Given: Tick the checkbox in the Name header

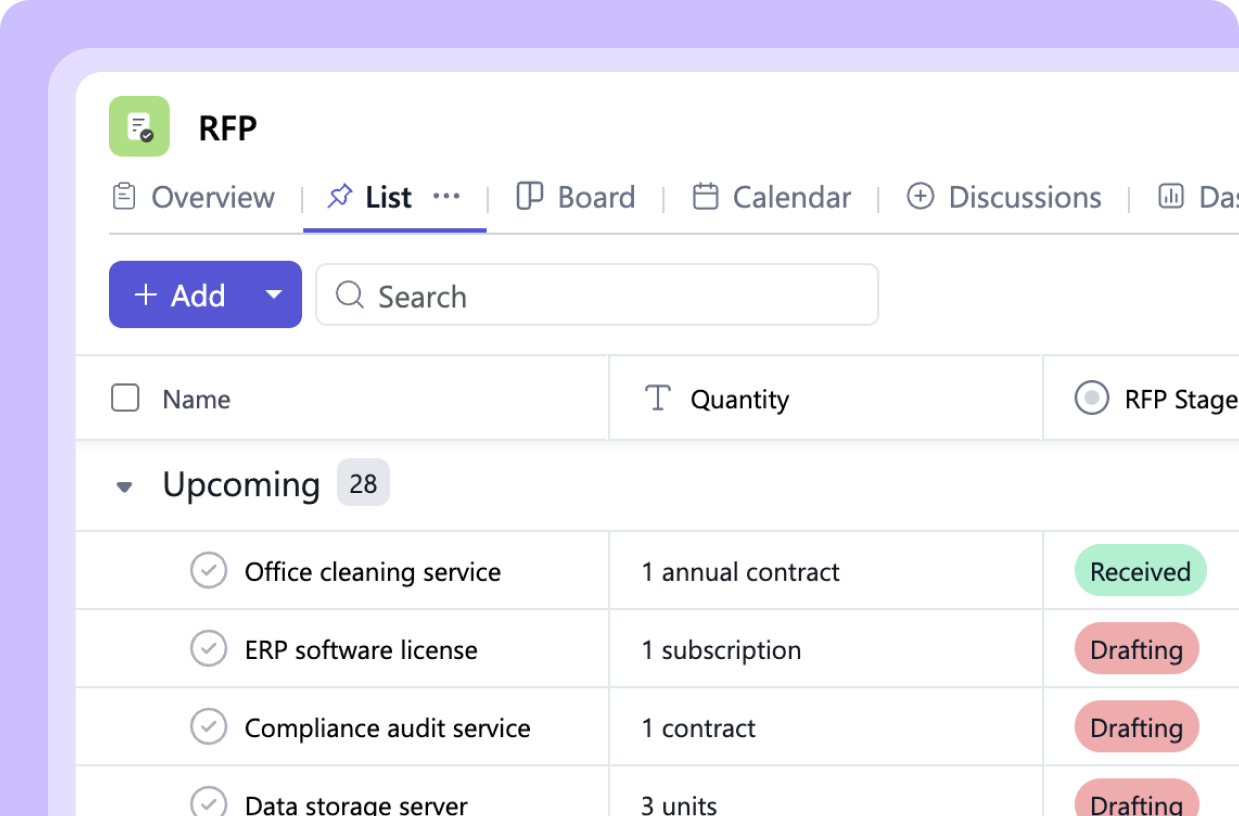Looking at the screenshot, I should pyautogui.click(x=124, y=397).
